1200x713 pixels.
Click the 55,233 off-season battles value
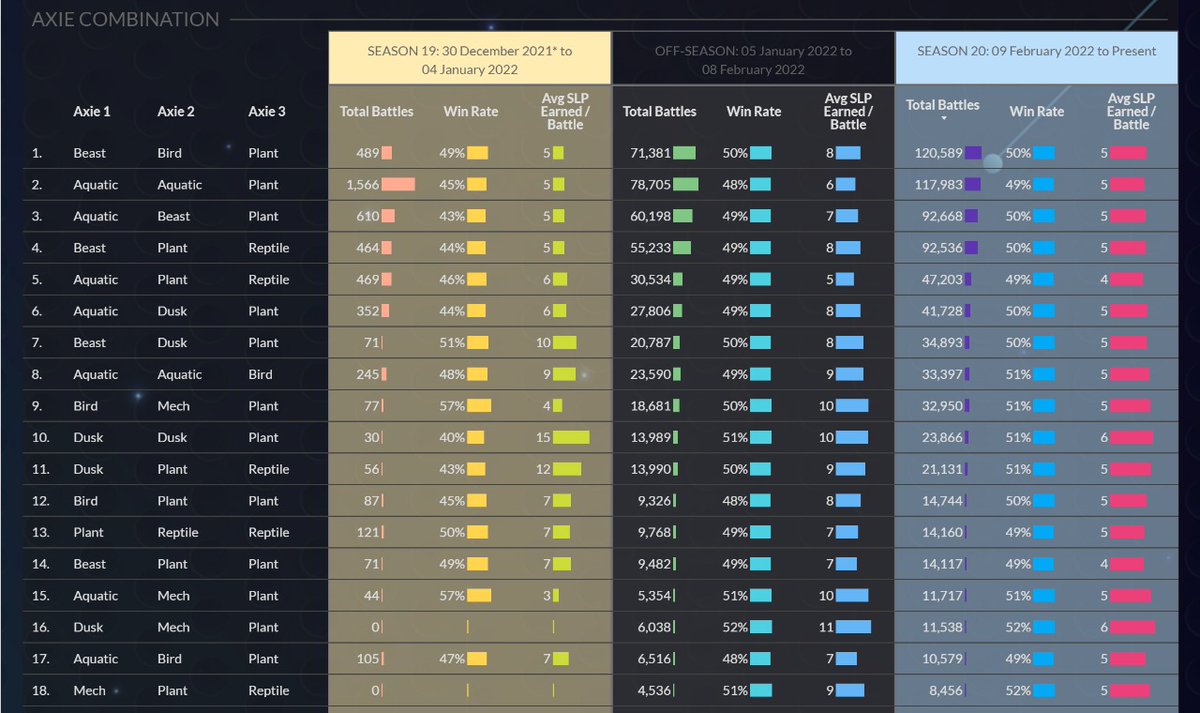pyautogui.click(x=650, y=248)
